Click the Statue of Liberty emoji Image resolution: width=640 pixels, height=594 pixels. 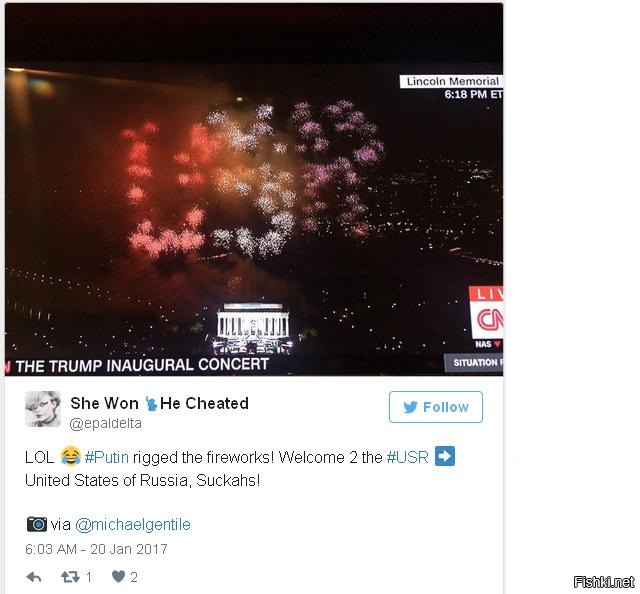[x=151, y=403]
